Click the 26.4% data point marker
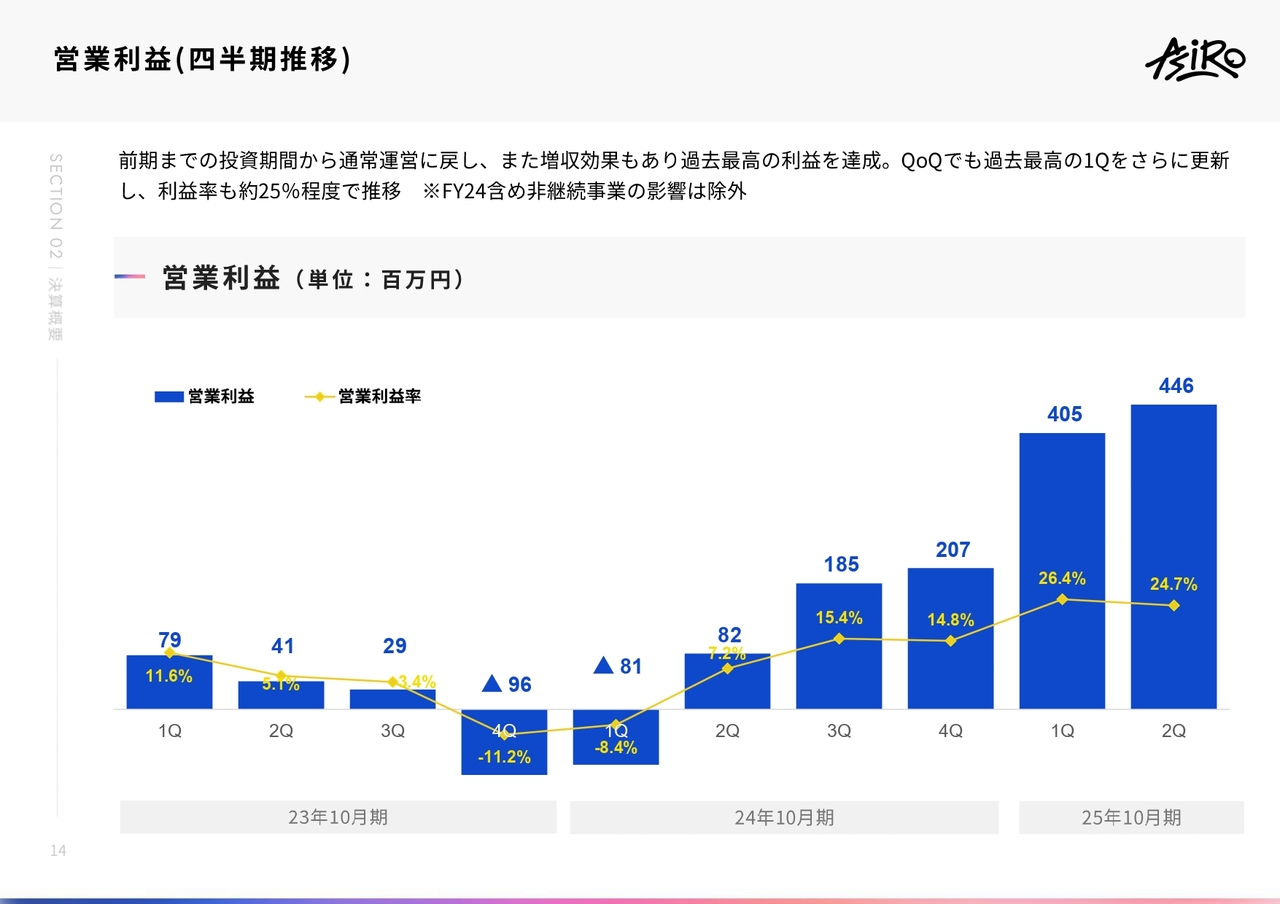 tap(1062, 599)
